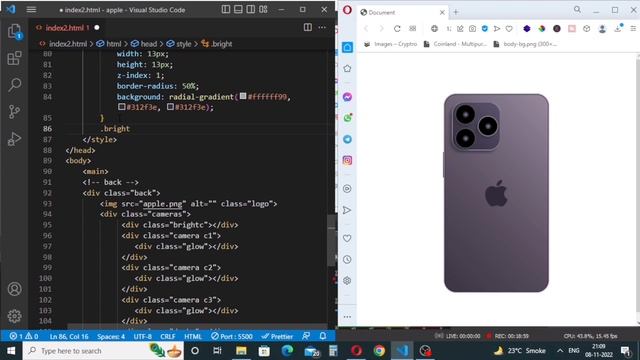Viewport: 640px width, 360px height.
Task: Open Settings gear in the Opera sidebar
Action: coord(347,281)
